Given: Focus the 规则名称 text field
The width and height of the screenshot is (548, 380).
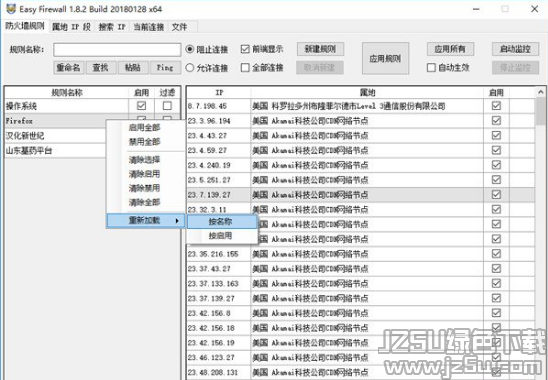Looking at the screenshot, I should pos(117,50).
